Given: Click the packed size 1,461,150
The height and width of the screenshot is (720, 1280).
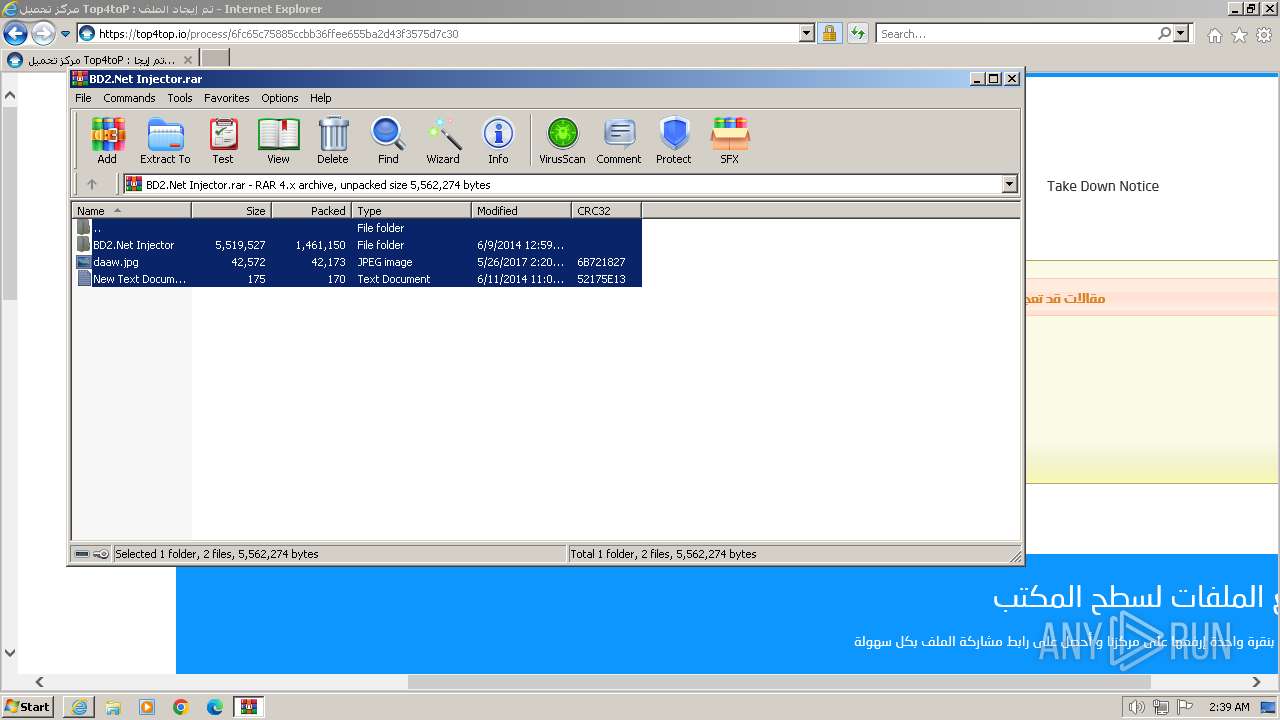Looking at the screenshot, I should [x=320, y=245].
